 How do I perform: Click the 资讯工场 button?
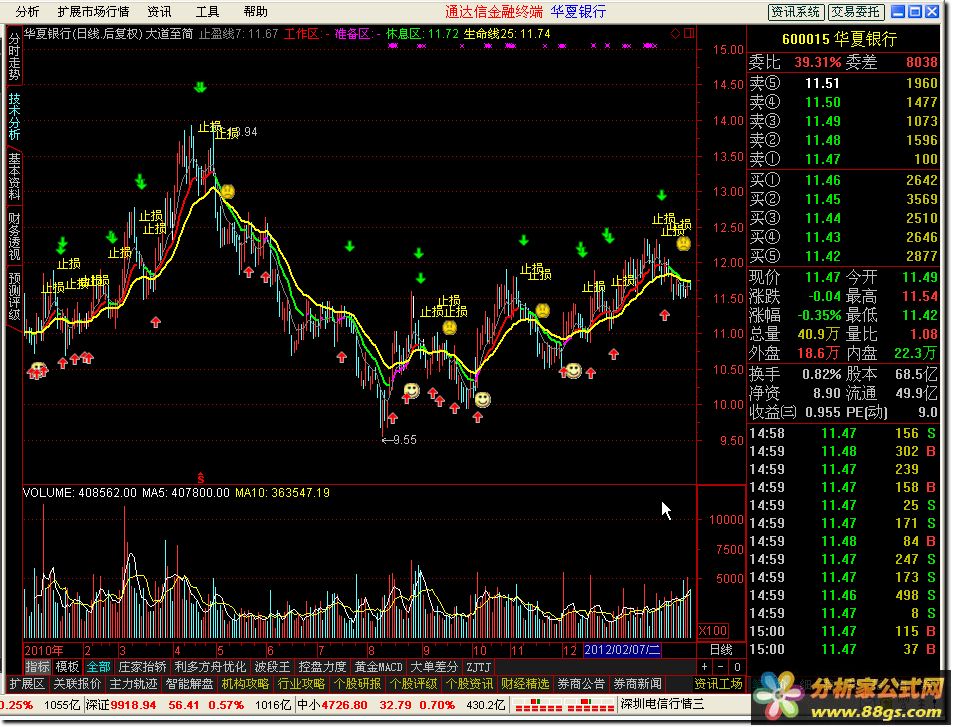[718, 684]
